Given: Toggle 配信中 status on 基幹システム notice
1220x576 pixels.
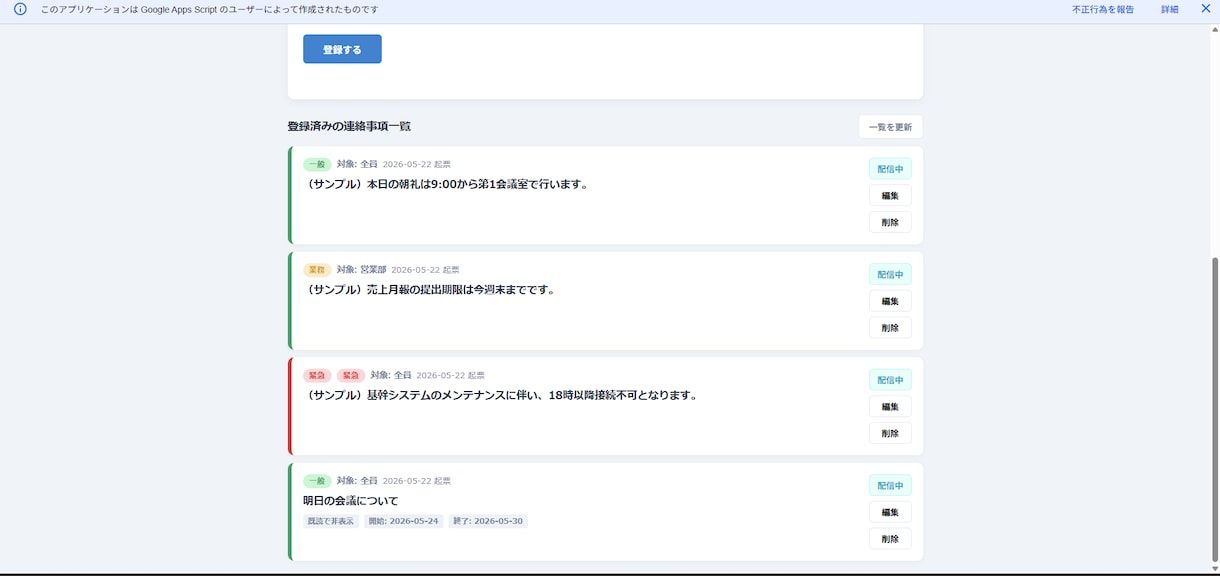Looking at the screenshot, I should tap(890, 380).
